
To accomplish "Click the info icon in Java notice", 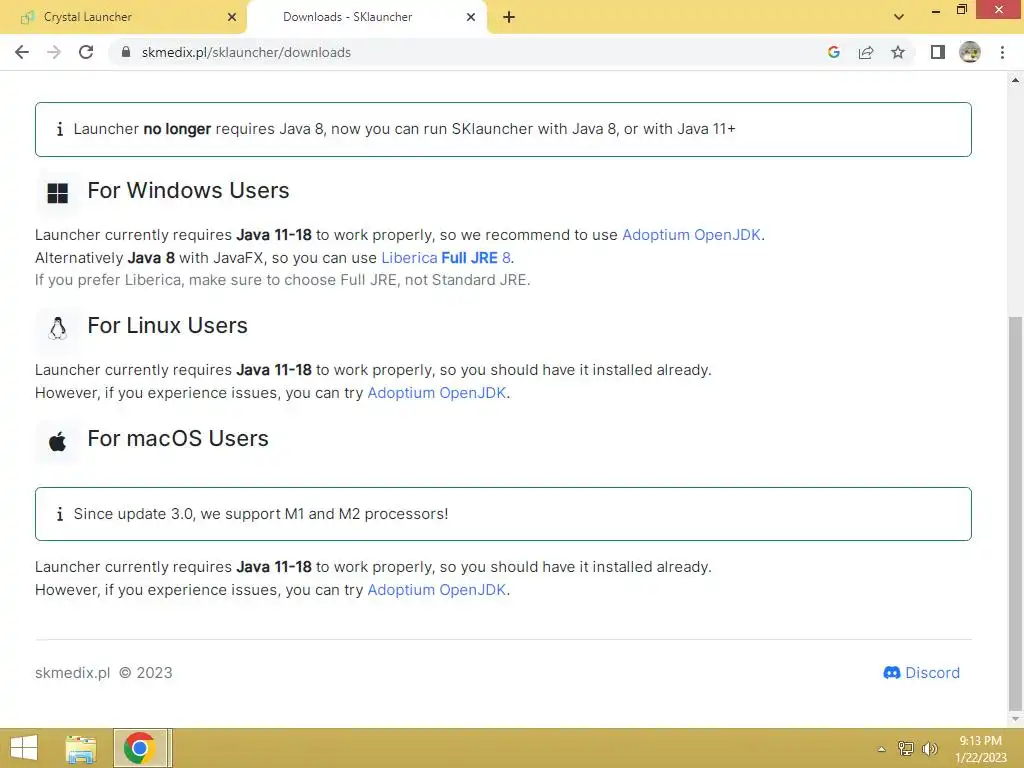I will pos(60,129).
